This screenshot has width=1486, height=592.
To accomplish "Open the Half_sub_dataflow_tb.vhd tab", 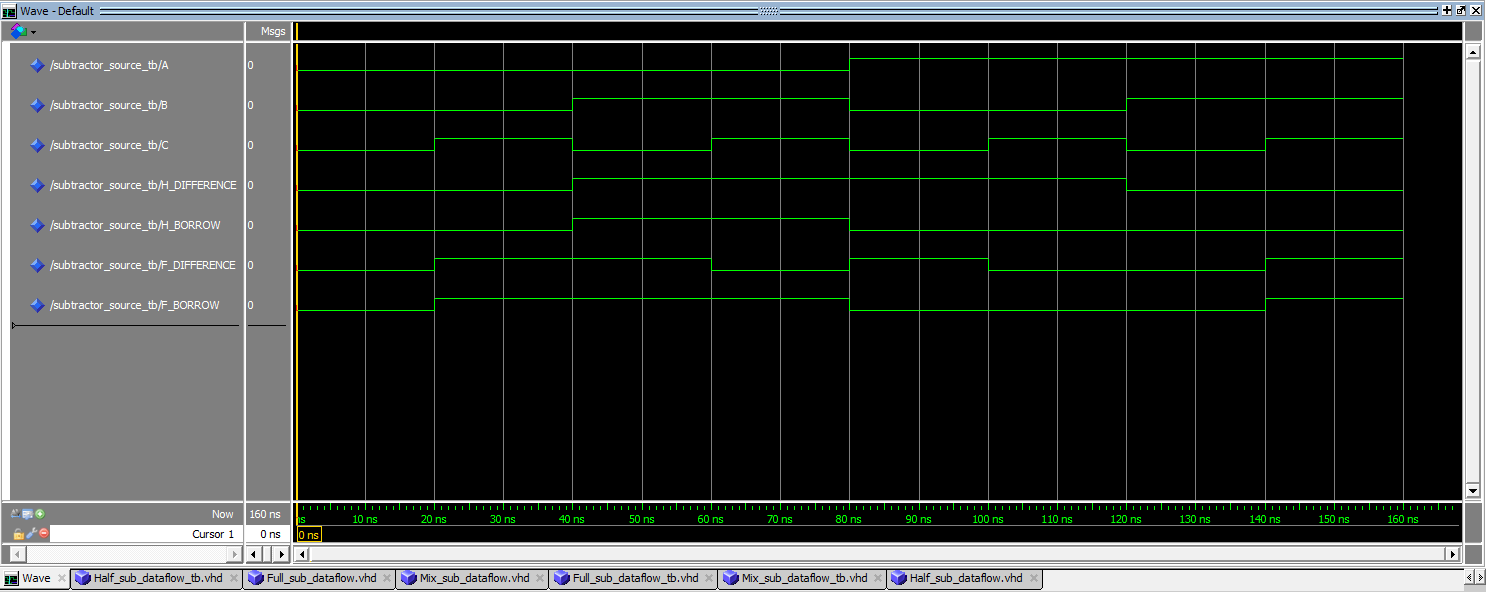I will click(156, 578).
